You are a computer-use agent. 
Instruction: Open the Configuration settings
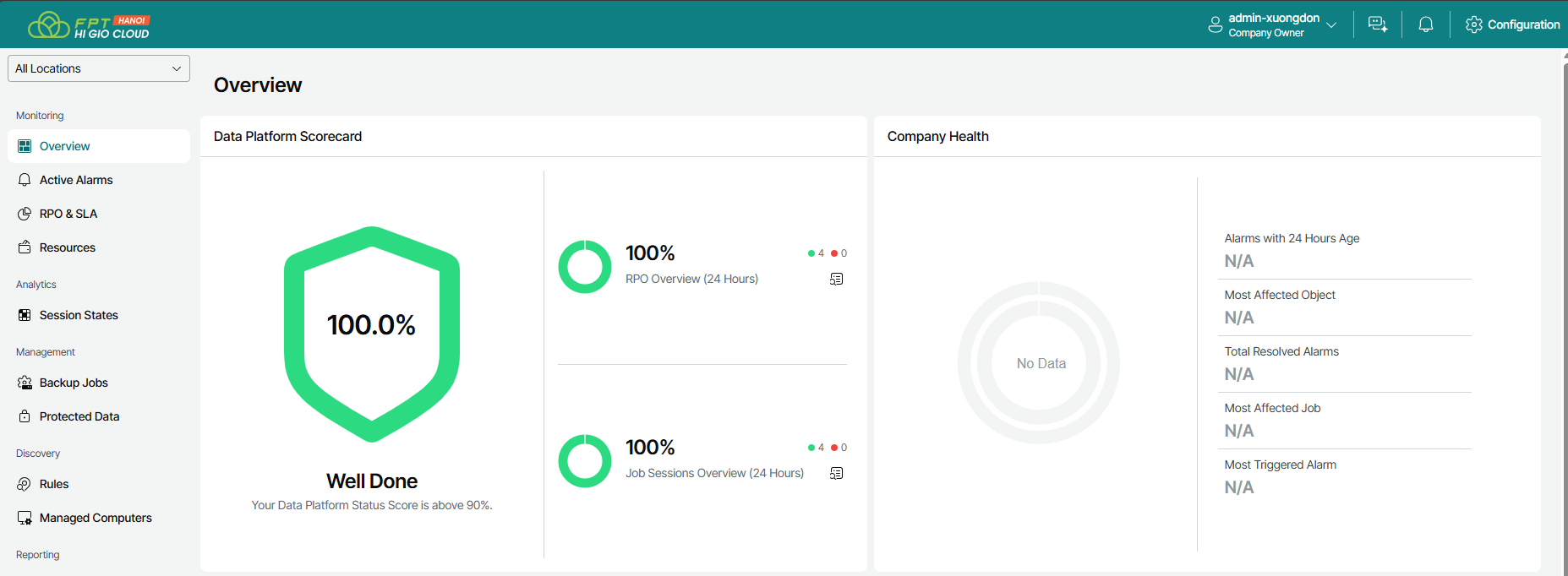1512,24
